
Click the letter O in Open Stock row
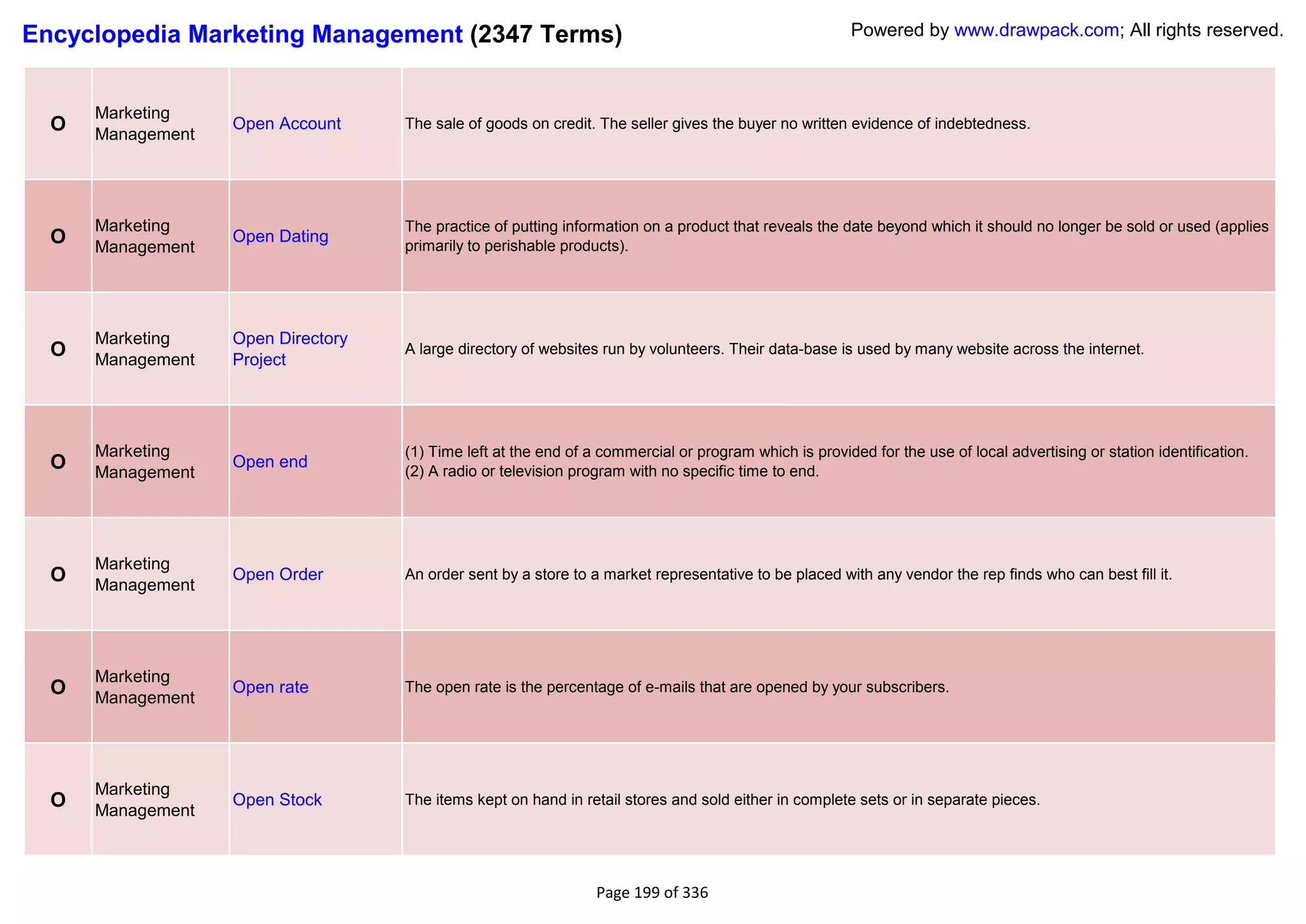[x=58, y=800]
